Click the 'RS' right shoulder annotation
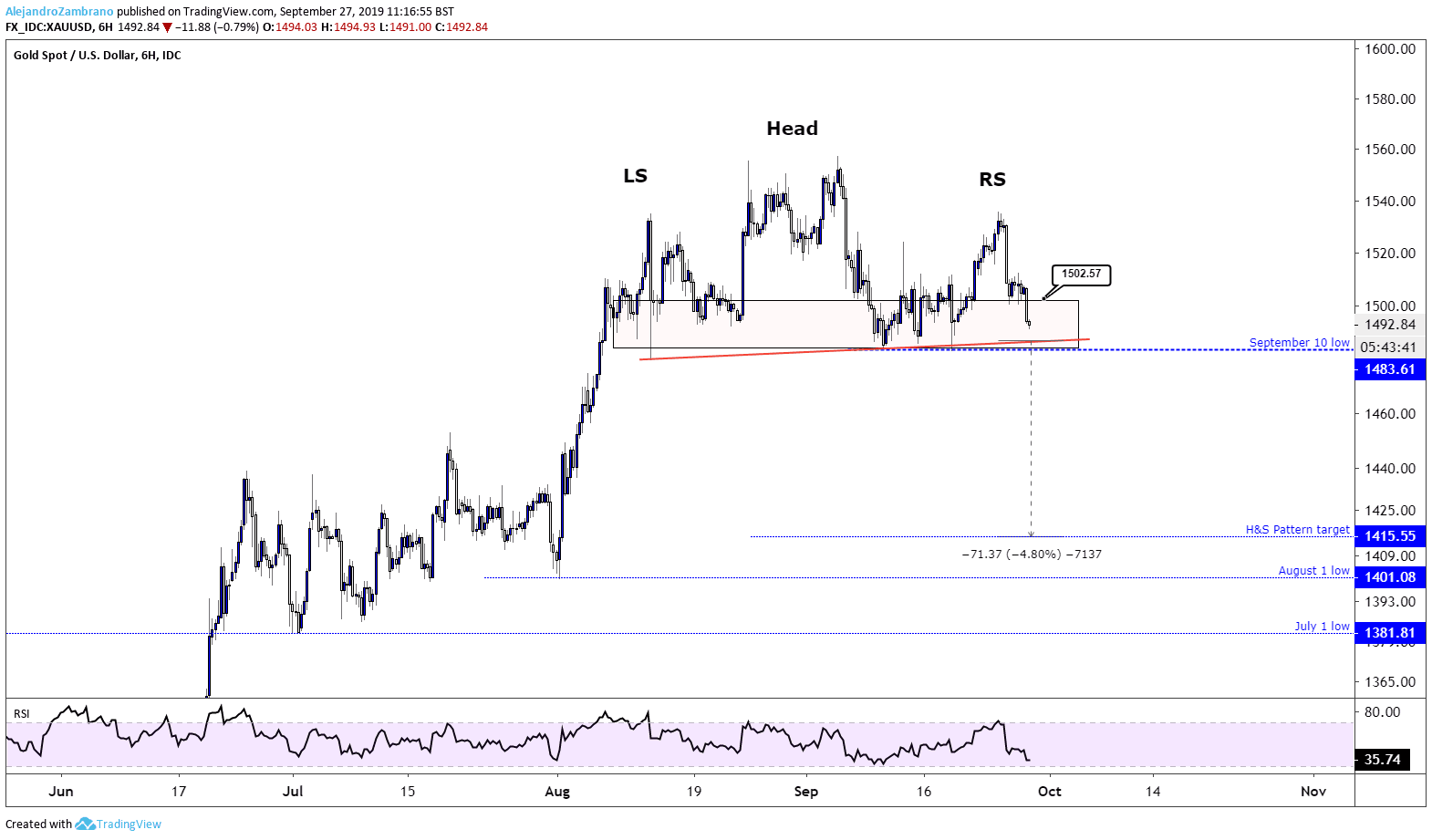This screenshot has height=840, width=1432. pyautogui.click(x=992, y=180)
